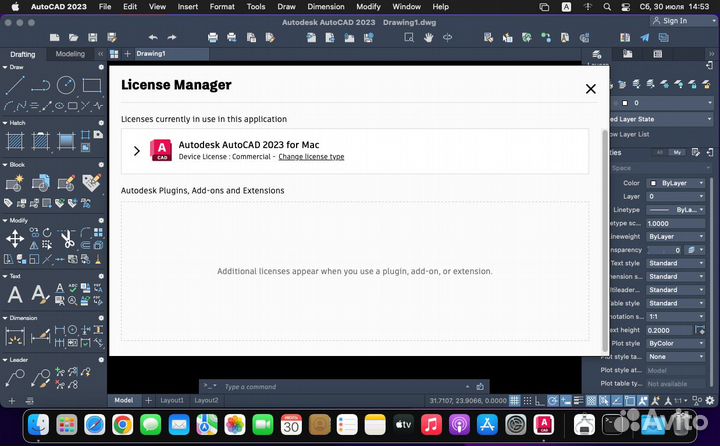This screenshot has width=720, height=446.
Task: Expand the Autodesk AutoCAD 2023 license entry
Action: [x=136, y=151]
